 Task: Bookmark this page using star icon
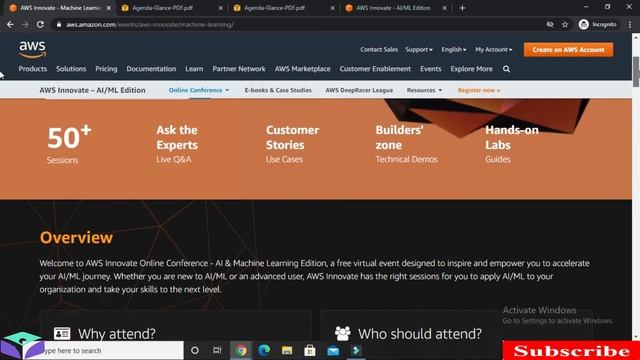(565, 24)
